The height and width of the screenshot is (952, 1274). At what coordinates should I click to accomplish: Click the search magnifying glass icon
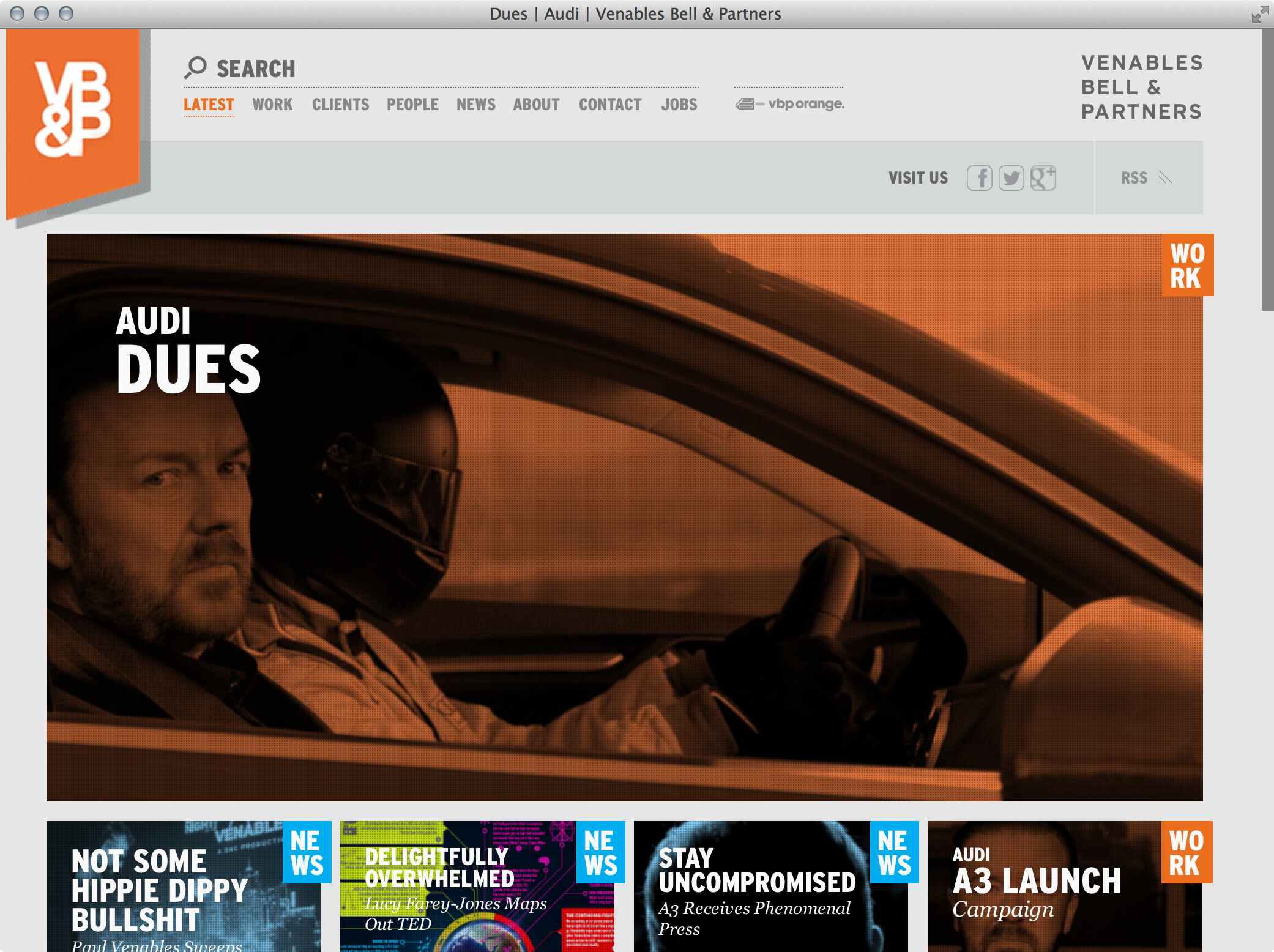[x=195, y=67]
